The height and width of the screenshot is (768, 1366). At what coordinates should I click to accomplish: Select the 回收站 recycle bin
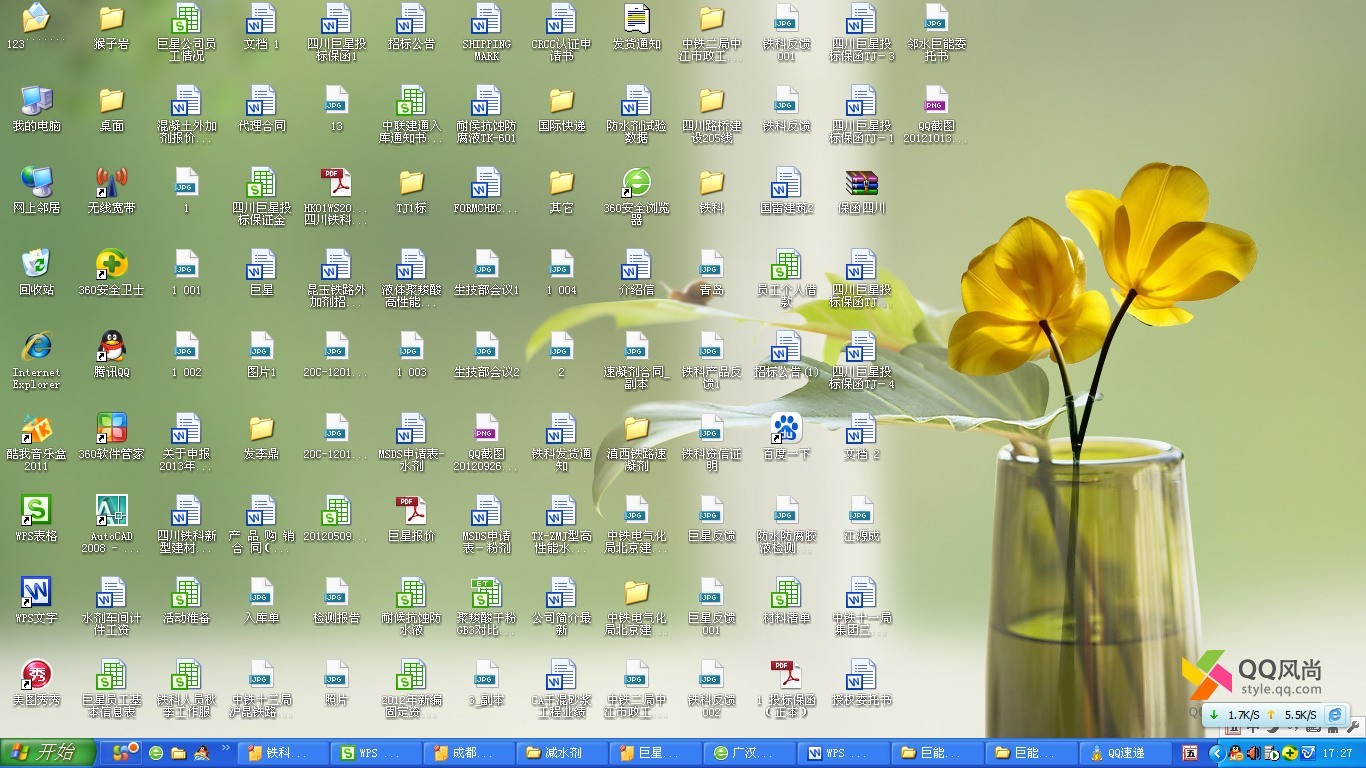click(37, 265)
